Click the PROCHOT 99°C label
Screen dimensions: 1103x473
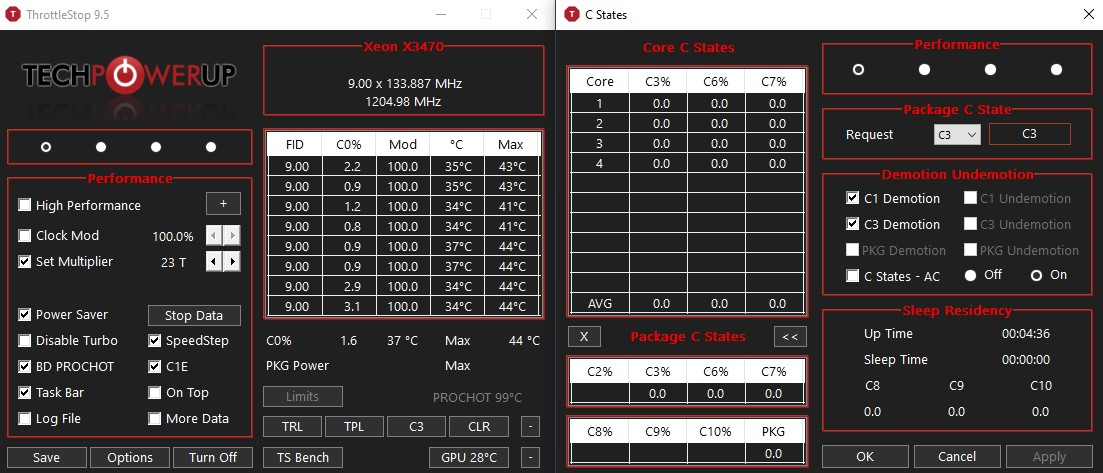coord(478,398)
